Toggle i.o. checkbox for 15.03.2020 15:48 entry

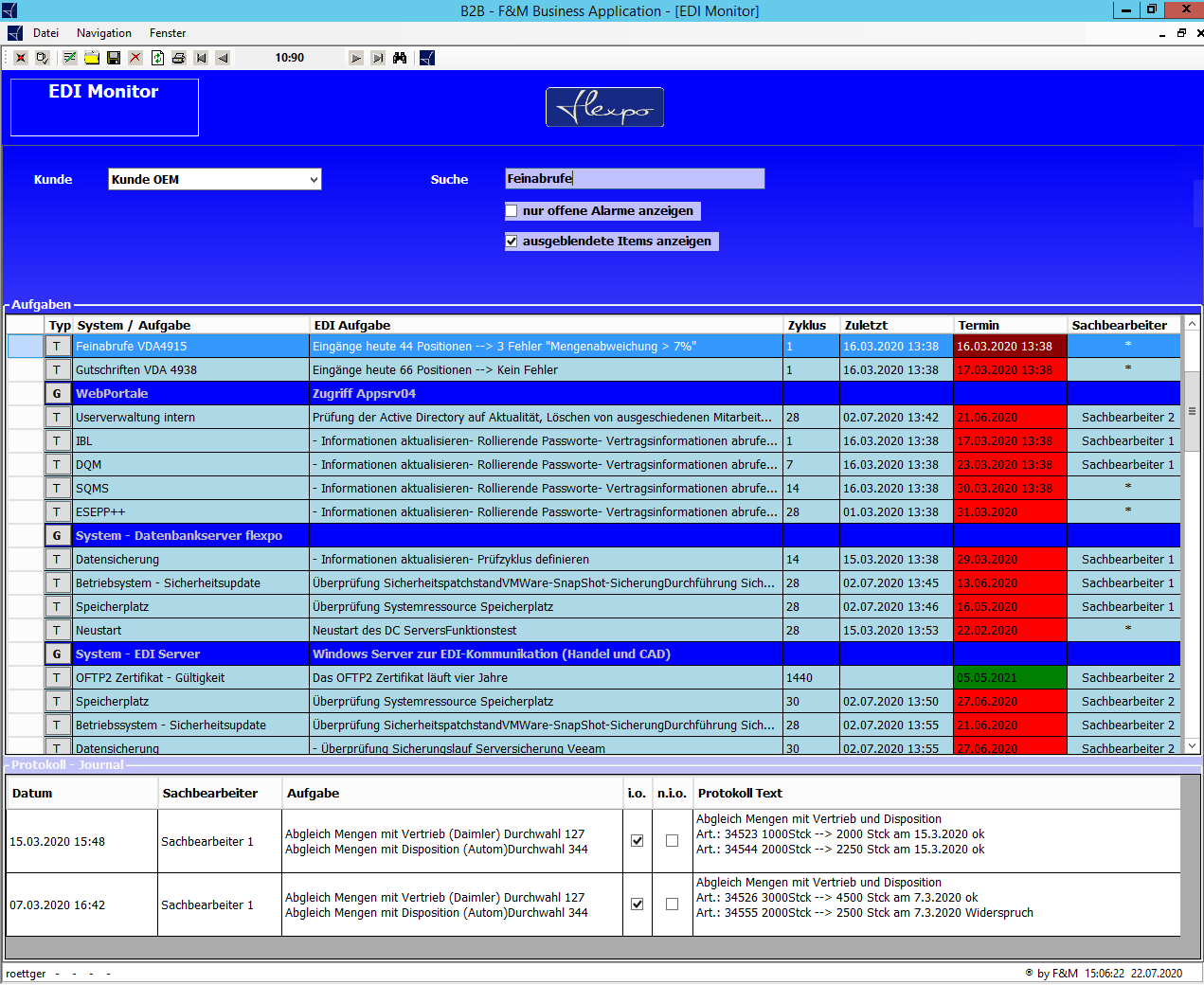(638, 841)
